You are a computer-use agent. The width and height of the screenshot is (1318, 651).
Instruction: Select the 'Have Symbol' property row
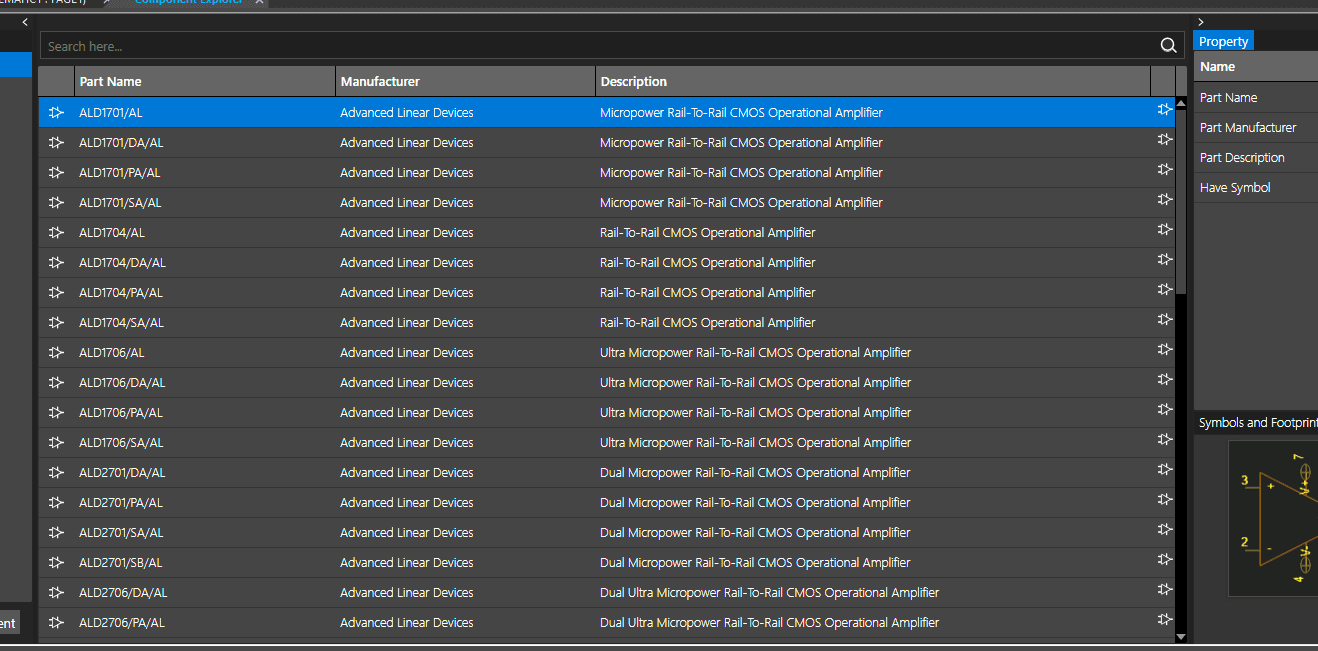[x=1256, y=187]
